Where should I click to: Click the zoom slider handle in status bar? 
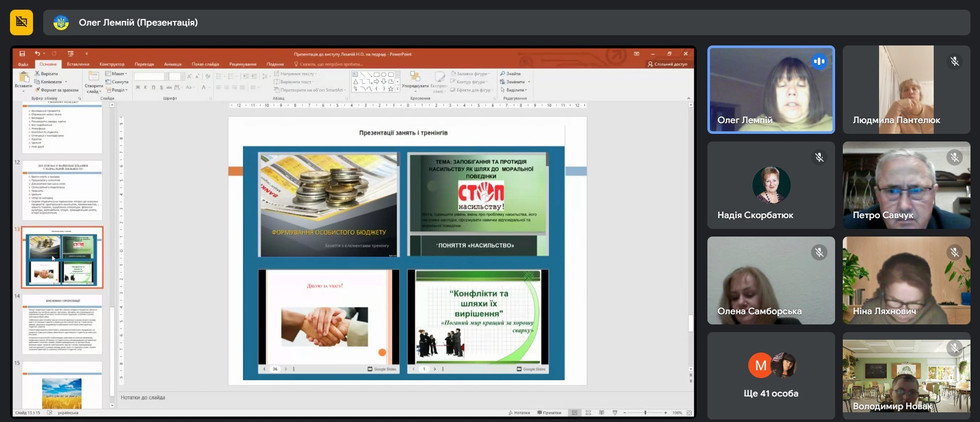pyautogui.click(x=645, y=413)
